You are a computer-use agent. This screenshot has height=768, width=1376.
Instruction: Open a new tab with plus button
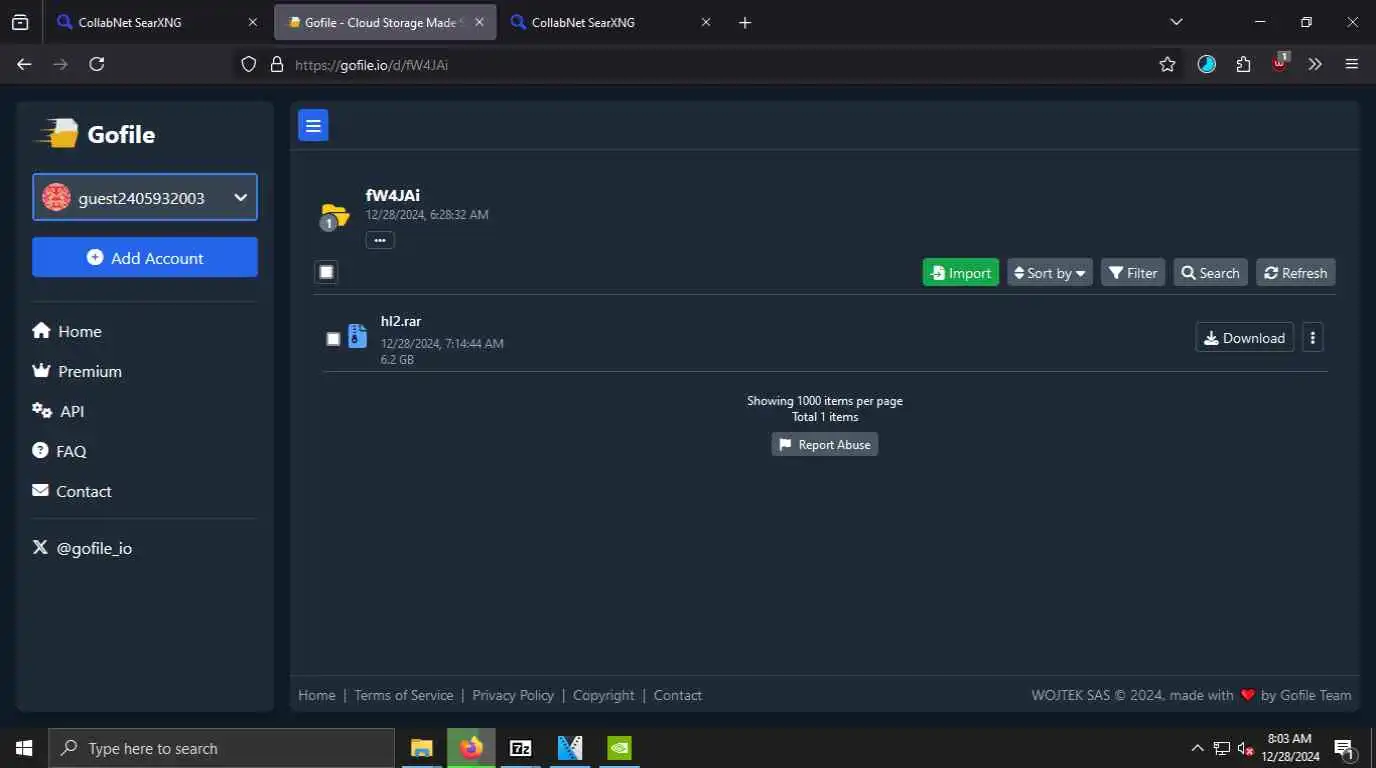pyautogui.click(x=744, y=22)
